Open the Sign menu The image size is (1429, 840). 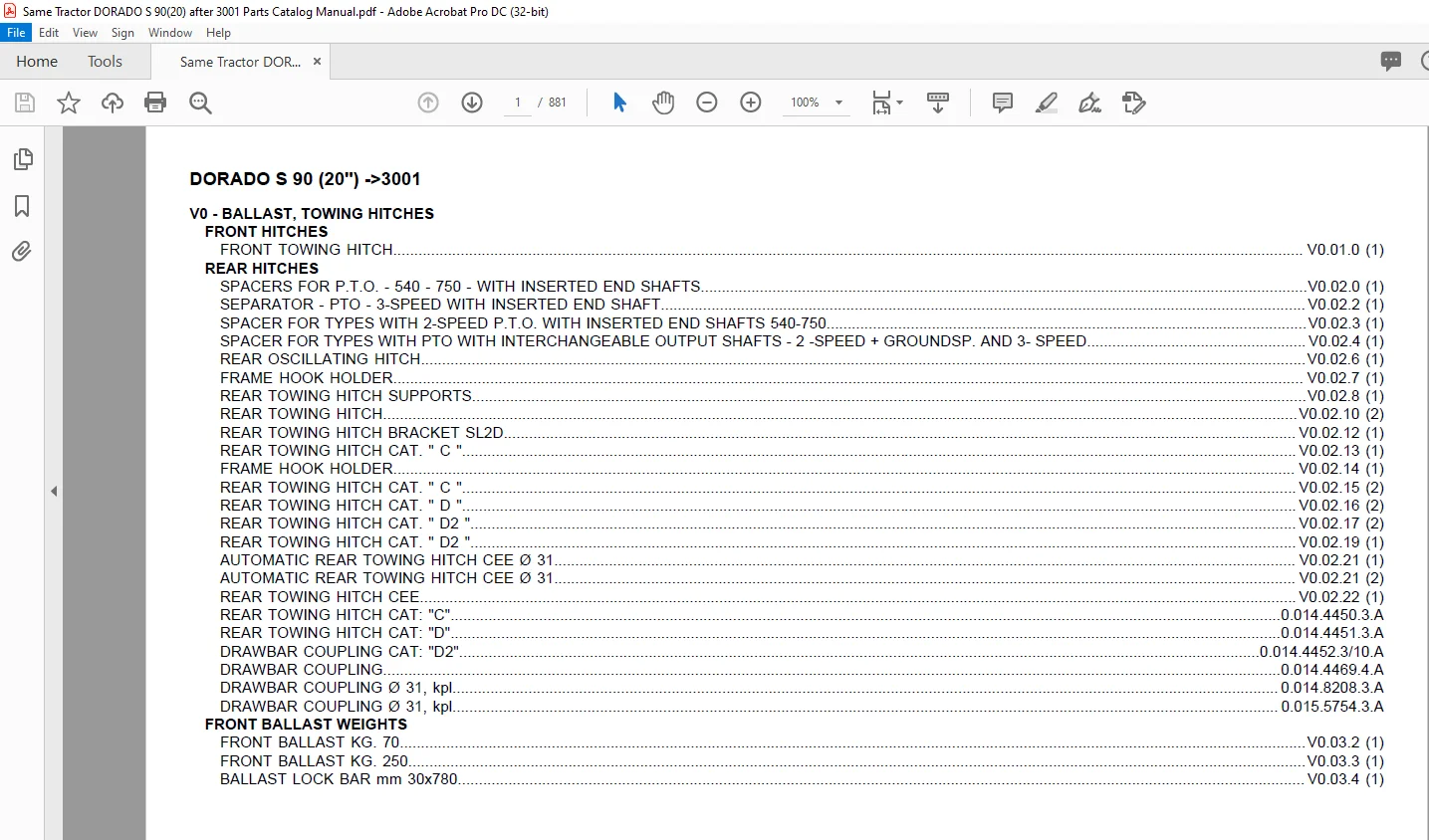(122, 33)
